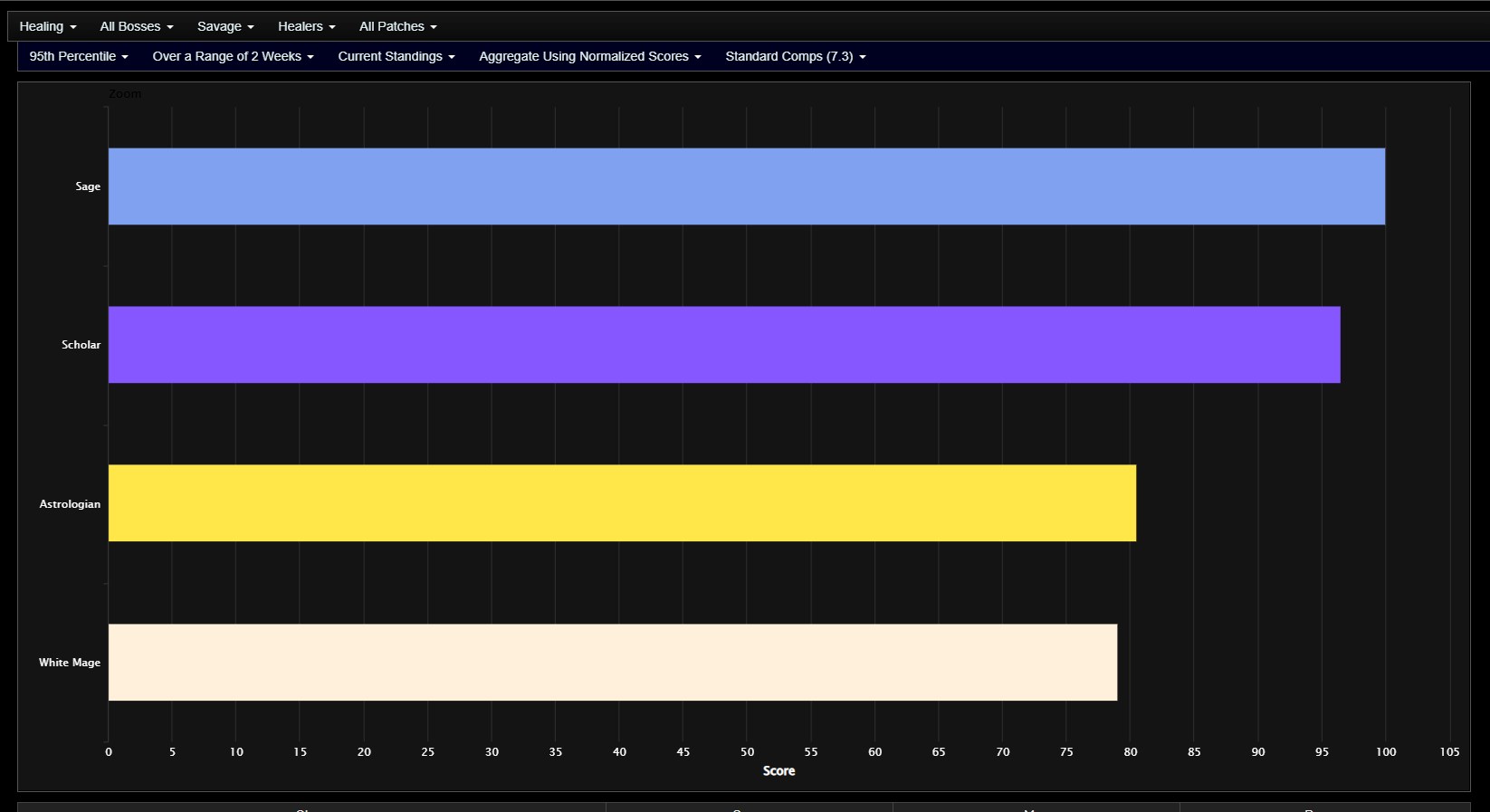
Task: Click the 100 tick label on Score axis
Action: [1386, 752]
